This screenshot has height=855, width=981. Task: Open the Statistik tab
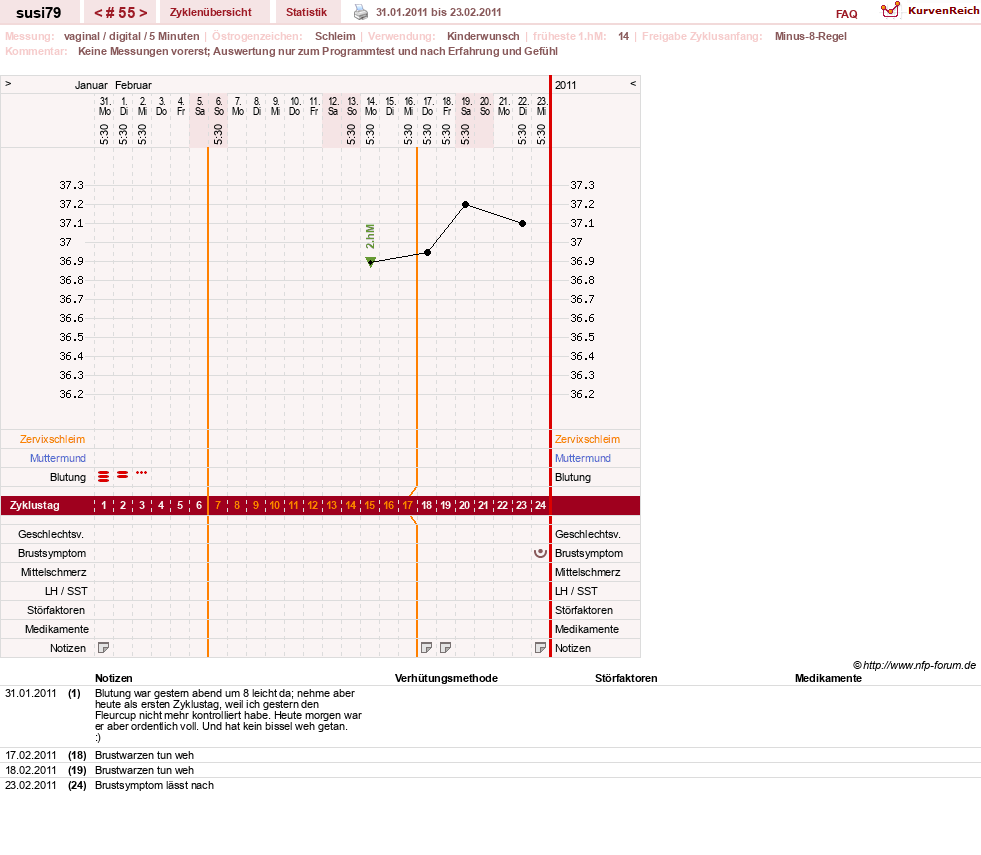[x=306, y=12]
